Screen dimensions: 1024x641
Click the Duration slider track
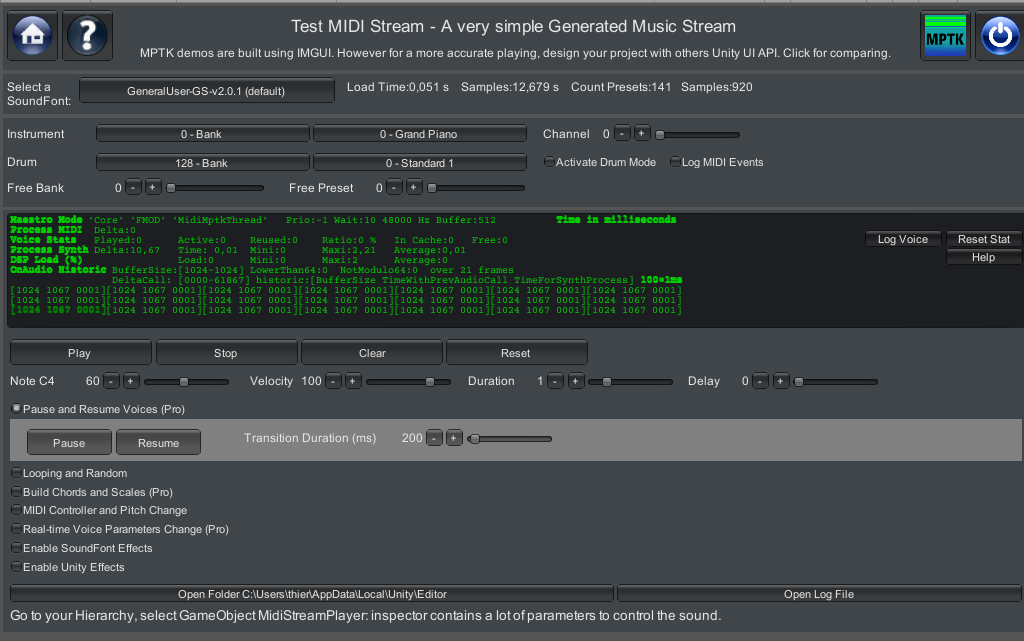pyautogui.click(x=630, y=381)
